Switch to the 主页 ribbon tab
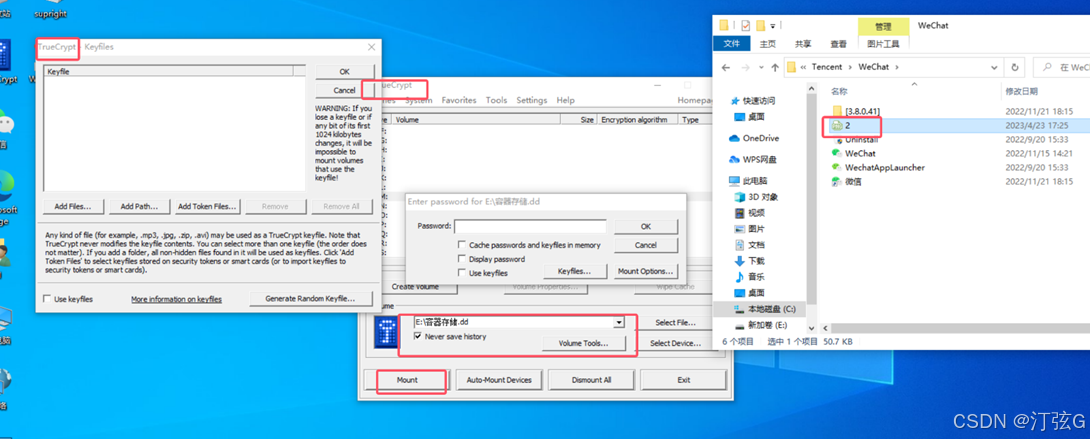 pyautogui.click(x=767, y=44)
